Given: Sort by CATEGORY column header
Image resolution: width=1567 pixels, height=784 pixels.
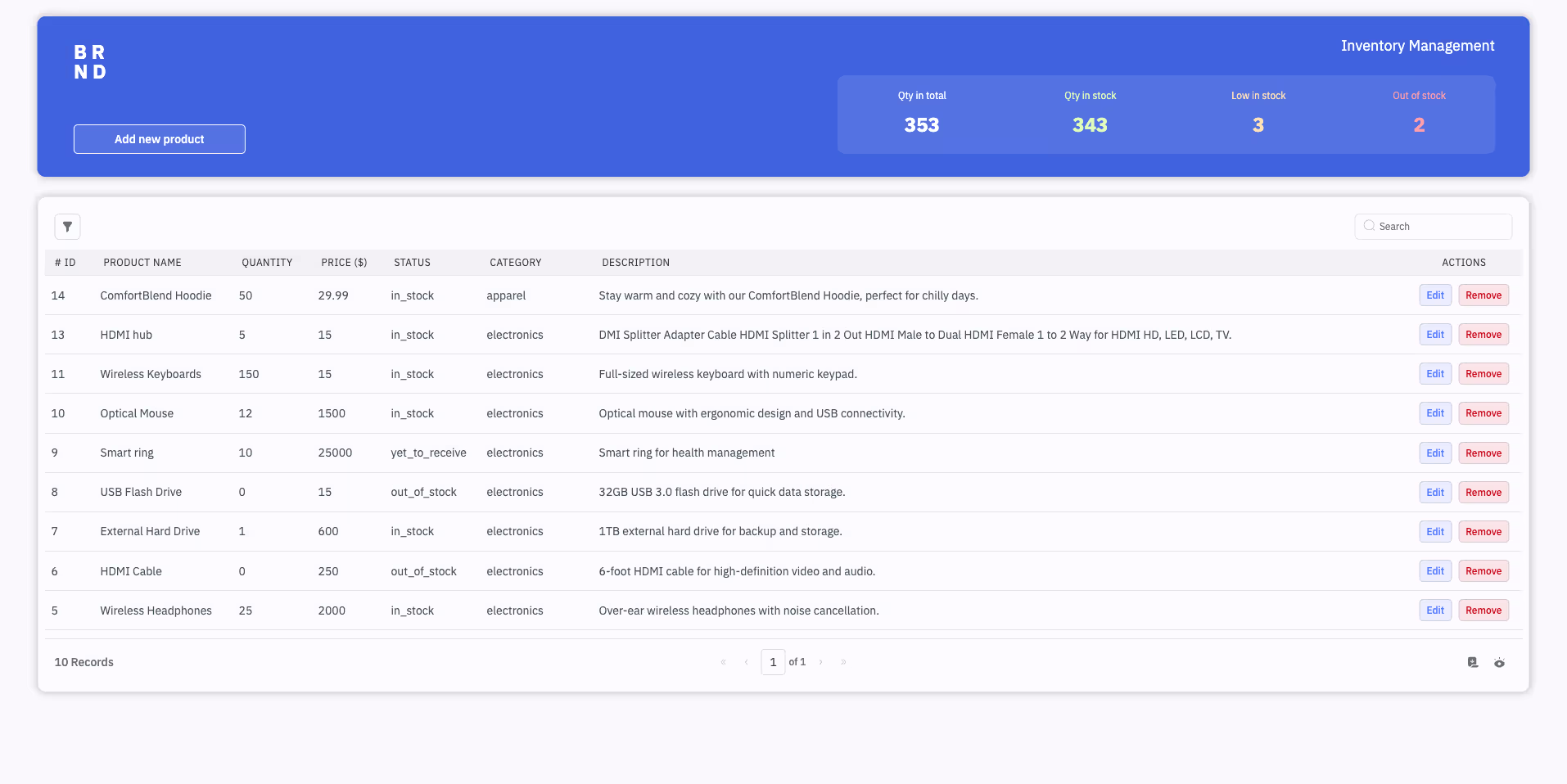Looking at the screenshot, I should pos(516,263).
